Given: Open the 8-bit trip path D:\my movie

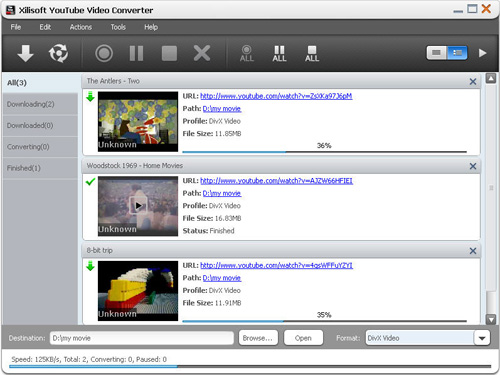Looking at the screenshot, I should coord(222,278).
